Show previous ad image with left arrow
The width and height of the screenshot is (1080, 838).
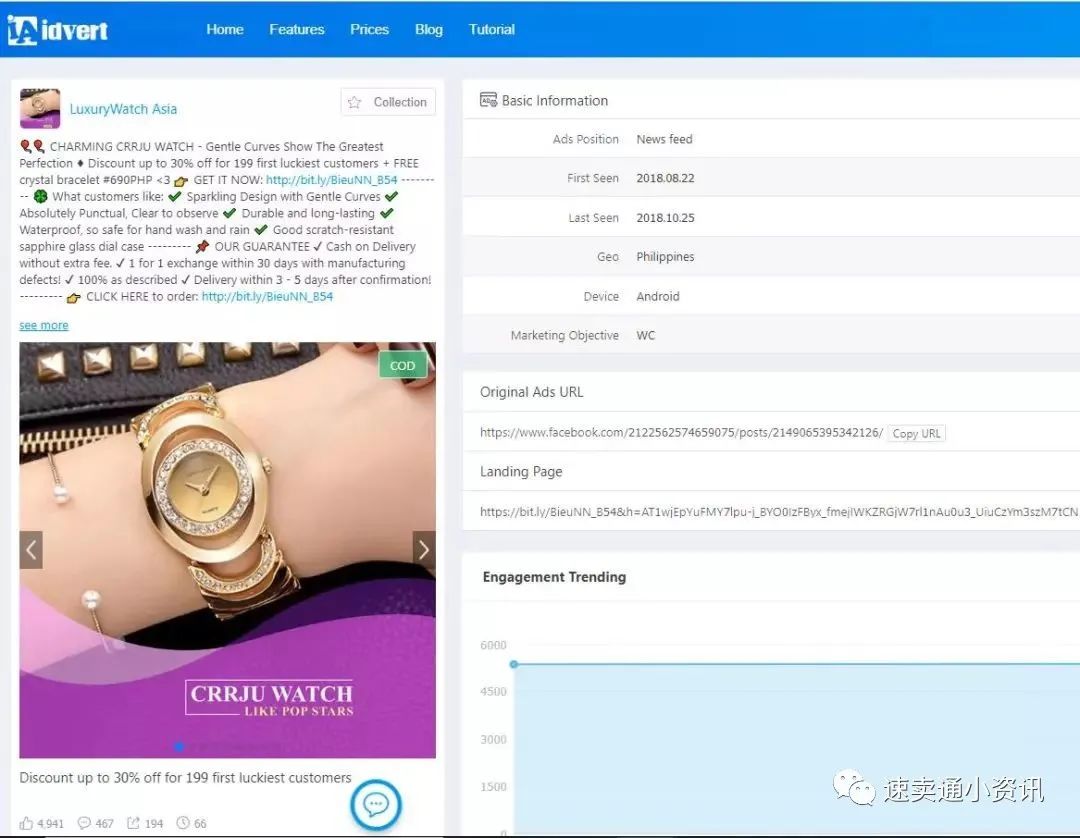click(x=31, y=549)
